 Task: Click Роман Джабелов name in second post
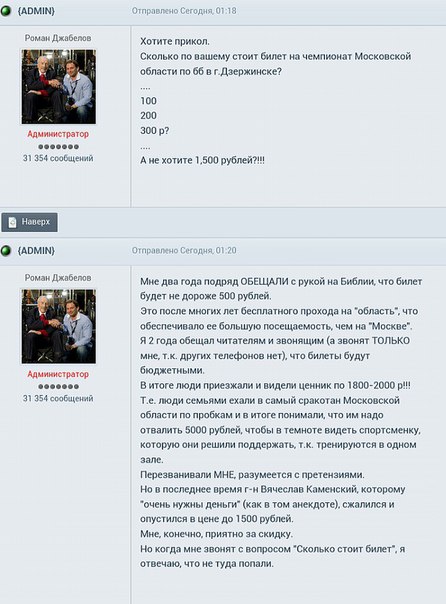tap(58, 277)
